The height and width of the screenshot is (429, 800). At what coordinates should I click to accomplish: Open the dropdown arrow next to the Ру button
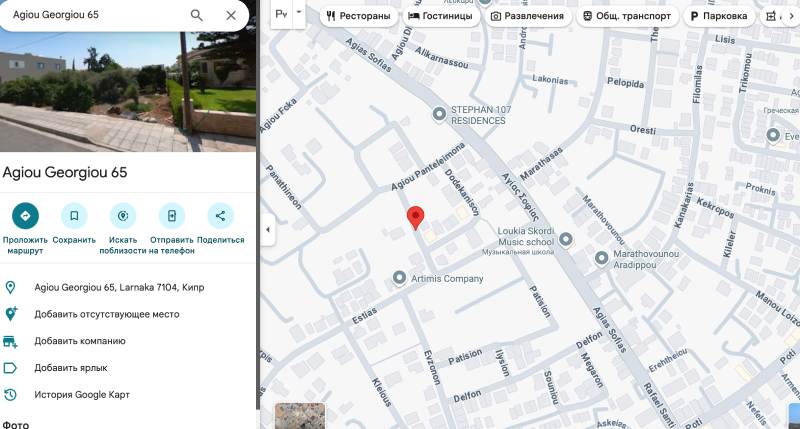click(299, 12)
